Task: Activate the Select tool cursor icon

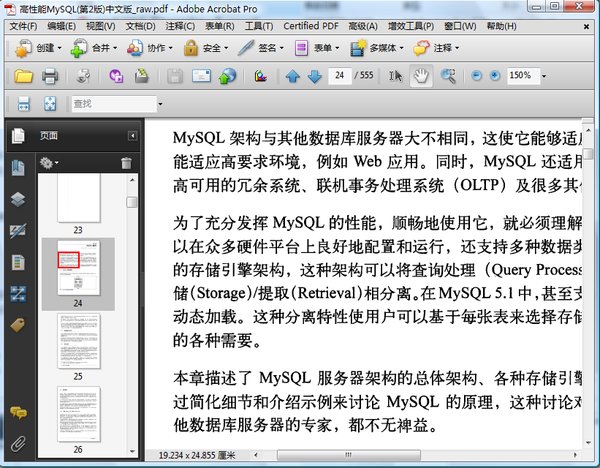Action: tap(396, 76)
